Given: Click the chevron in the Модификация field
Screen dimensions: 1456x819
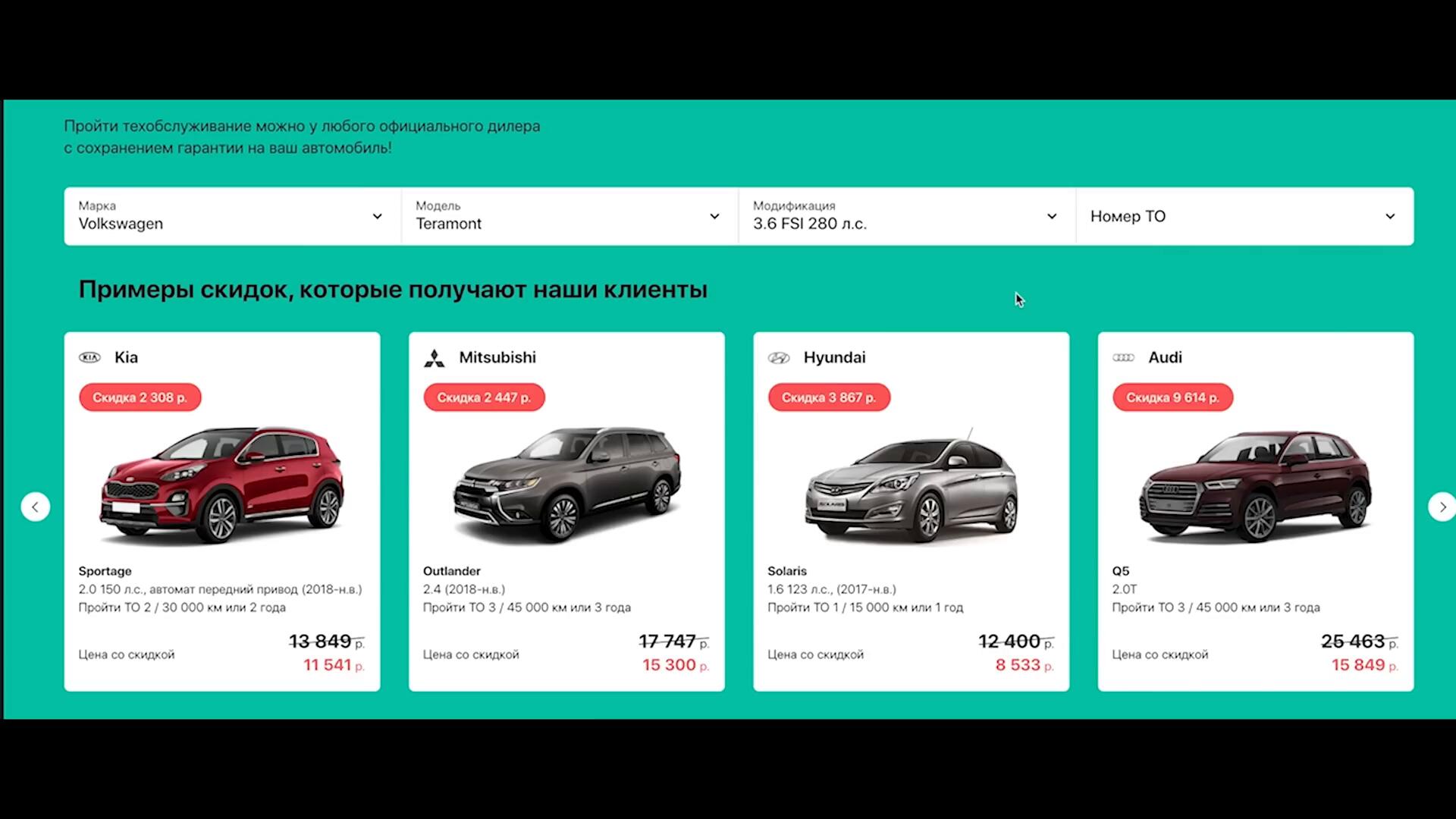Looking at the screenshot, I should click(1052, 216).
